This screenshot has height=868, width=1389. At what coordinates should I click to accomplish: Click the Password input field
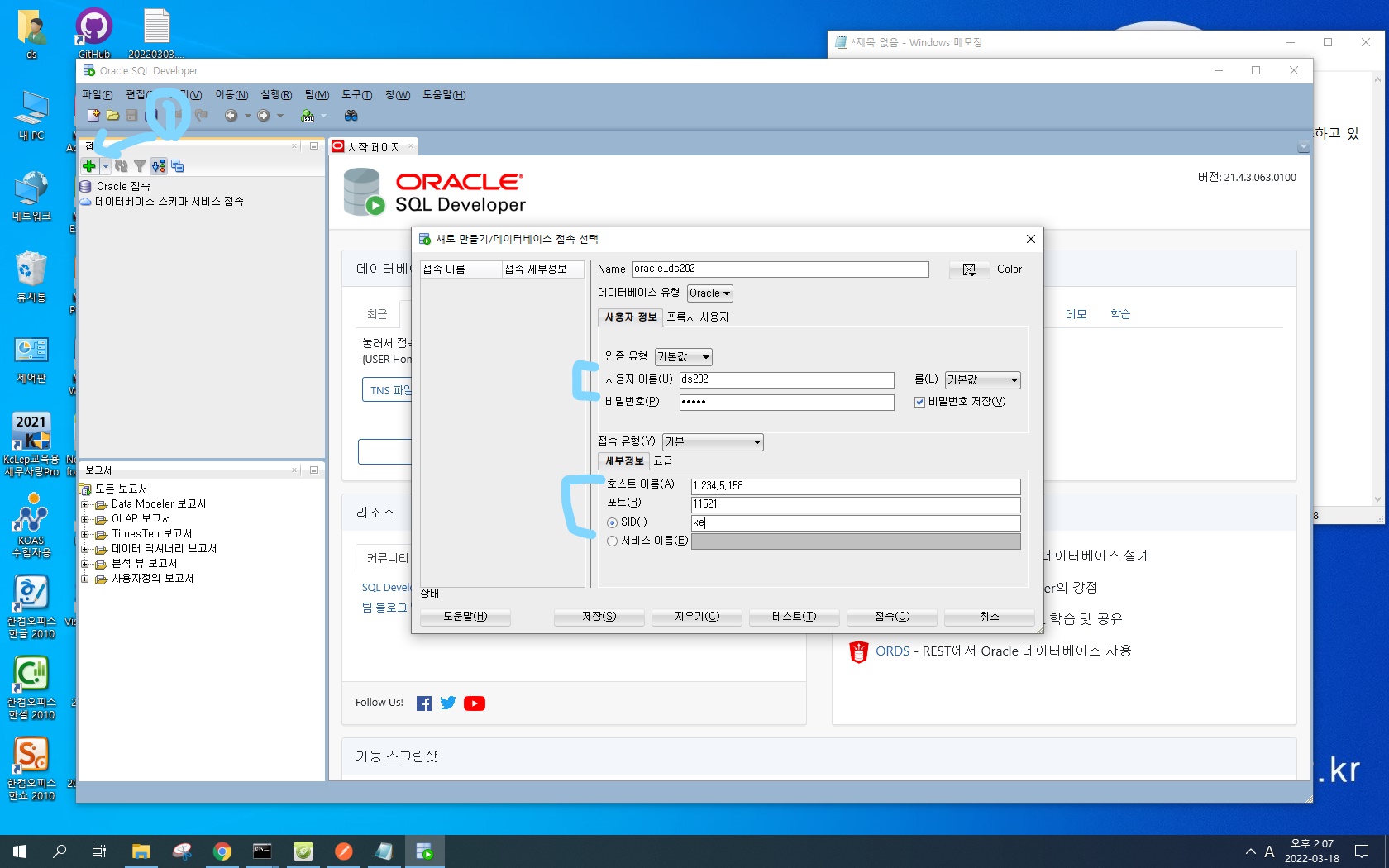(787, 403)
